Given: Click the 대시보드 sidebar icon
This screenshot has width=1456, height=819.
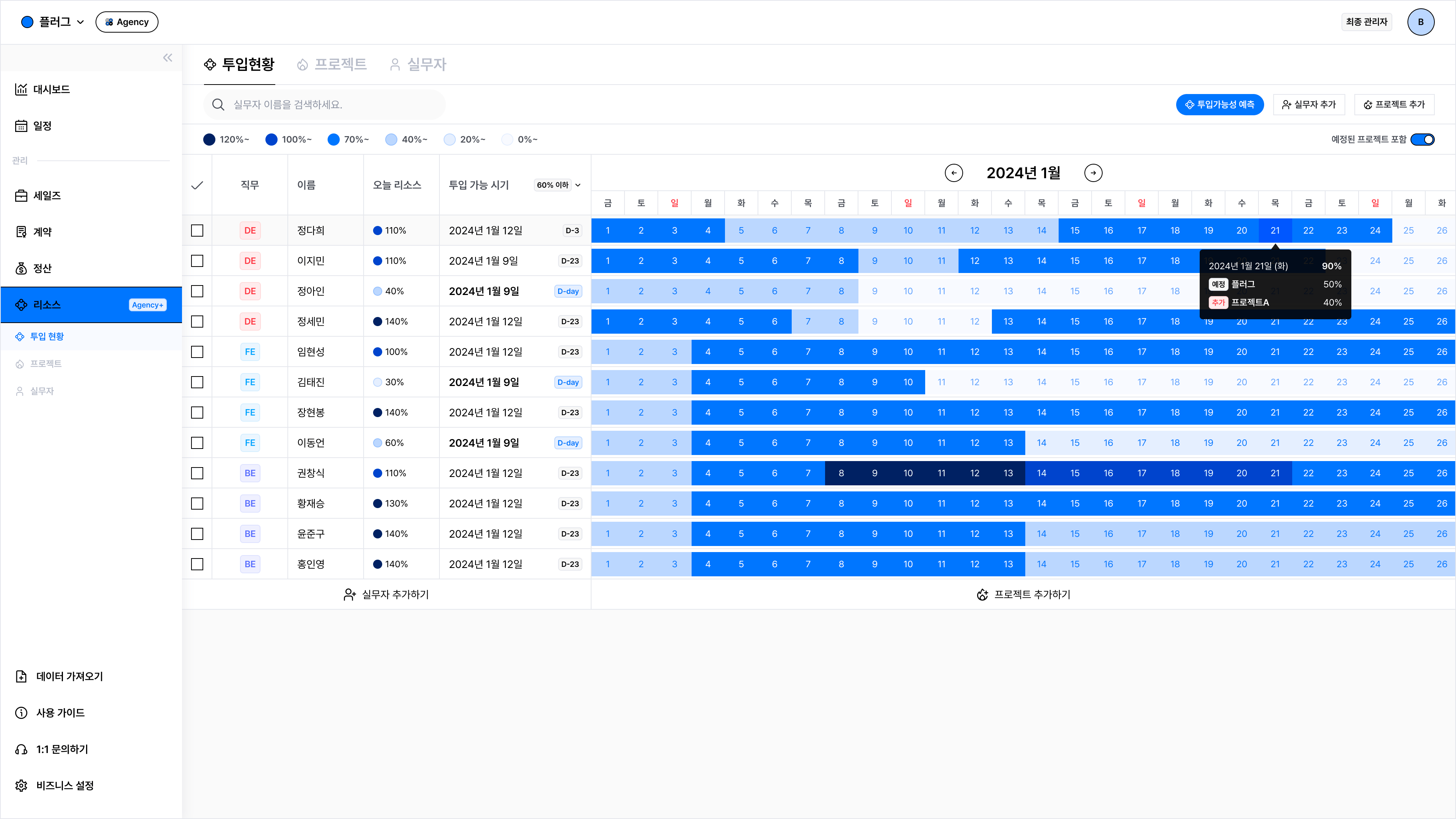Looking at the screenshot, I should 21,89.
